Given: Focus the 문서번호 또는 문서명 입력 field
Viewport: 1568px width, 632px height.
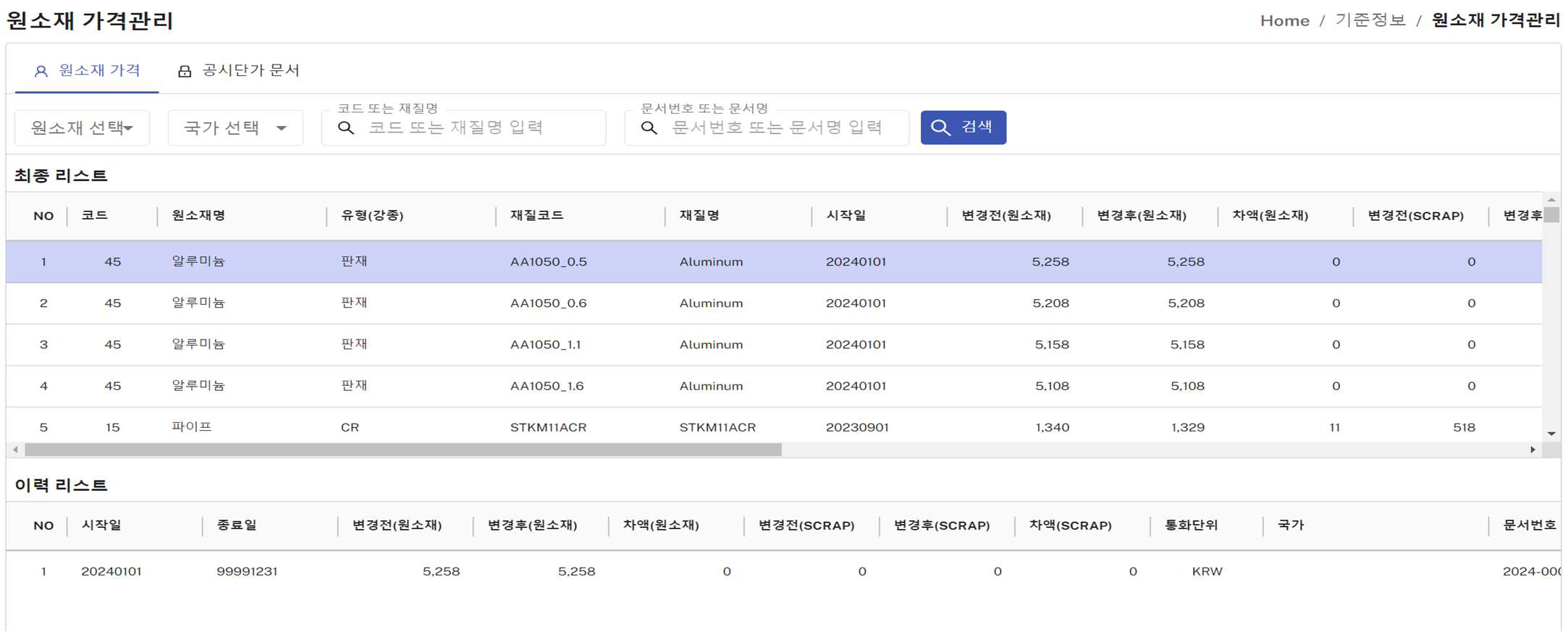Looking at the screenshot, I should pyautogui.click(x=767, y=128).
